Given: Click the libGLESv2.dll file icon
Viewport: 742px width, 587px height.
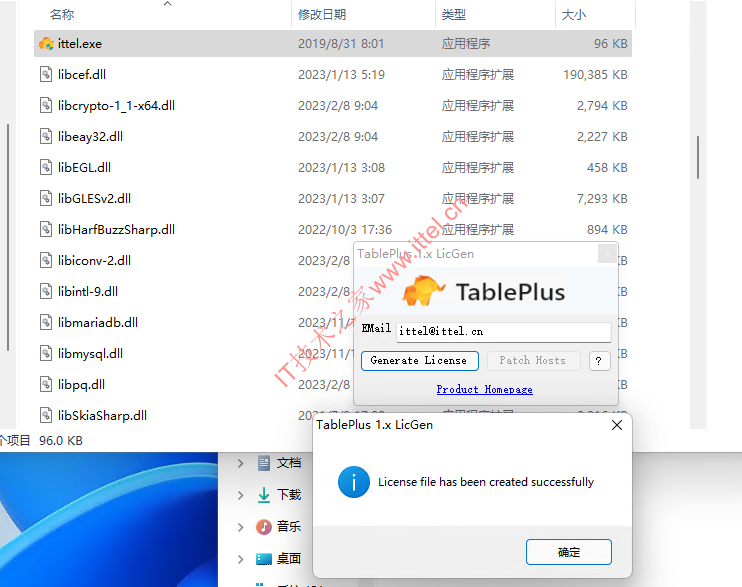Looking at the screenshot, I should pyautogui.click(x=46, y=198).
